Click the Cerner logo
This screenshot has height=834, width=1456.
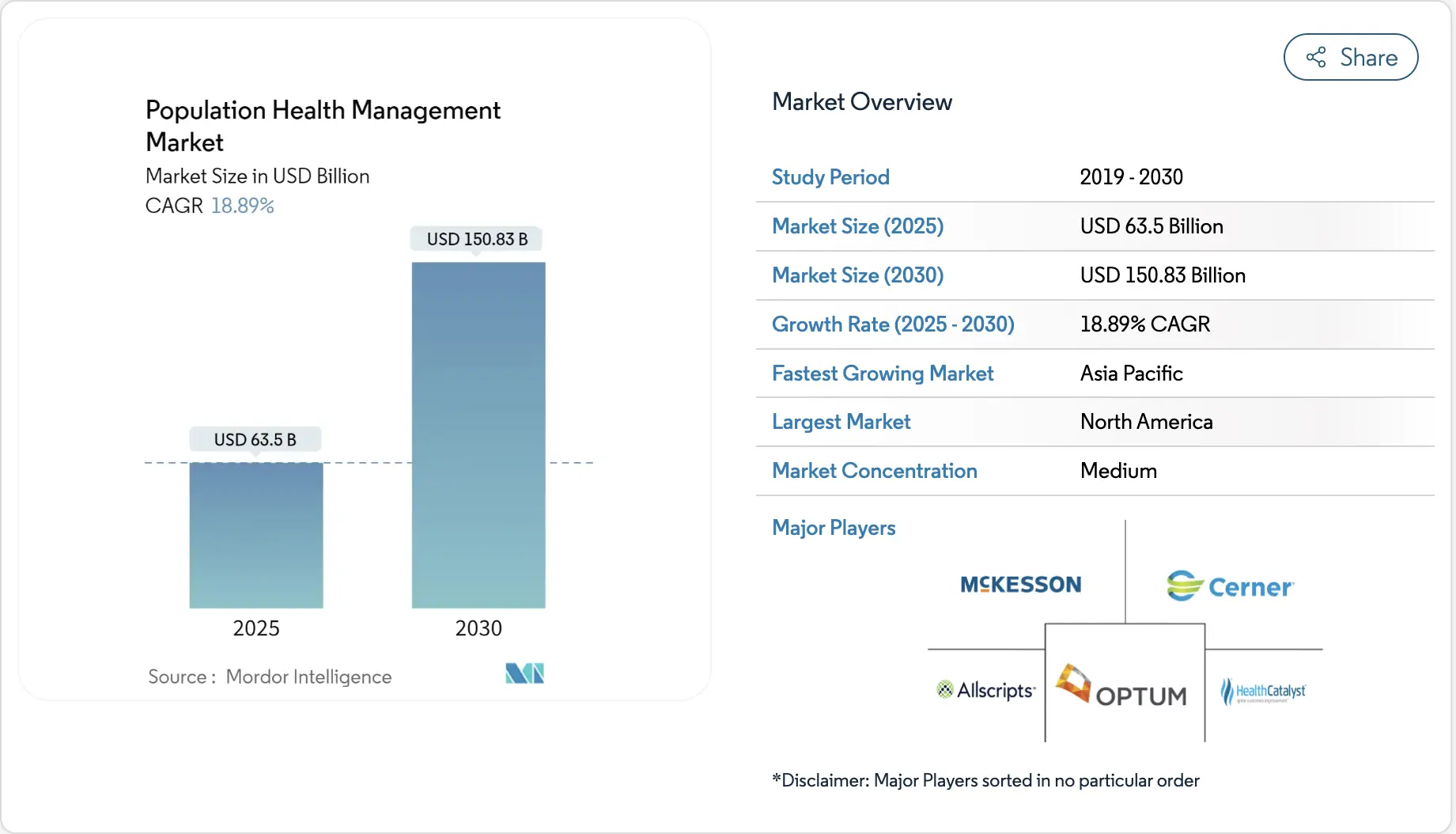[1231, 586]
